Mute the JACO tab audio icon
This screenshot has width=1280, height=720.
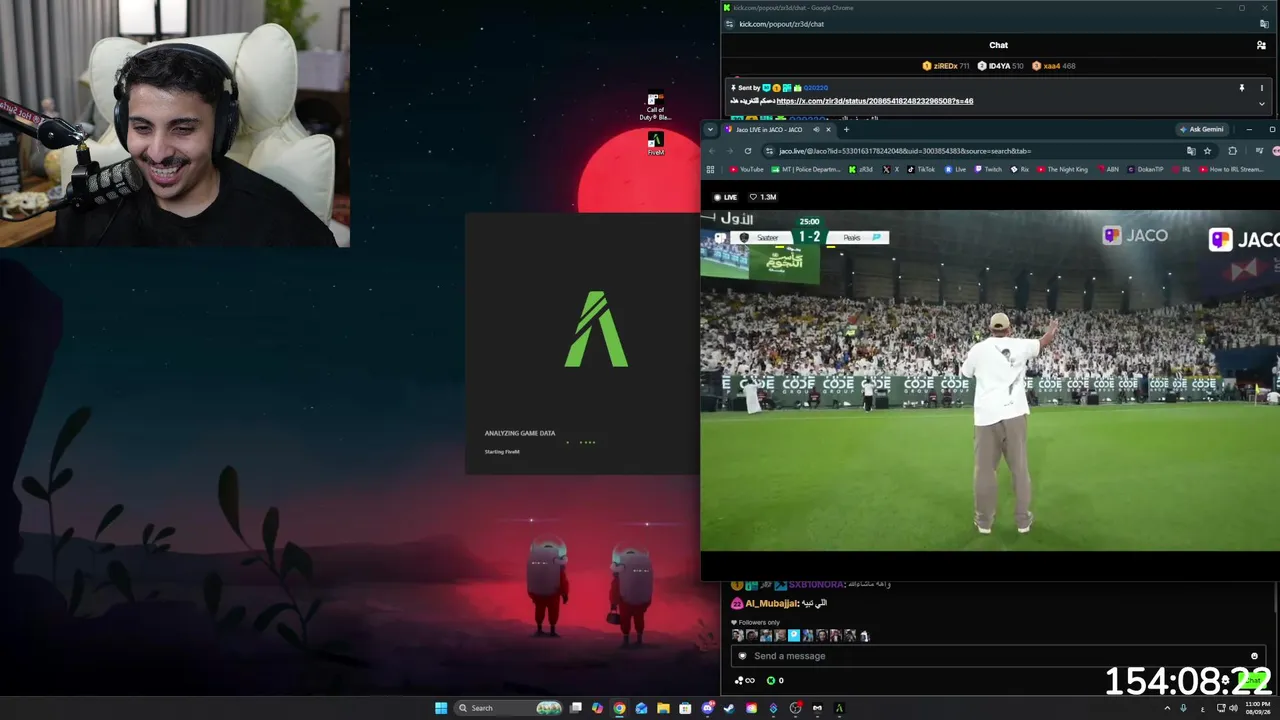(x=816, y=129)
